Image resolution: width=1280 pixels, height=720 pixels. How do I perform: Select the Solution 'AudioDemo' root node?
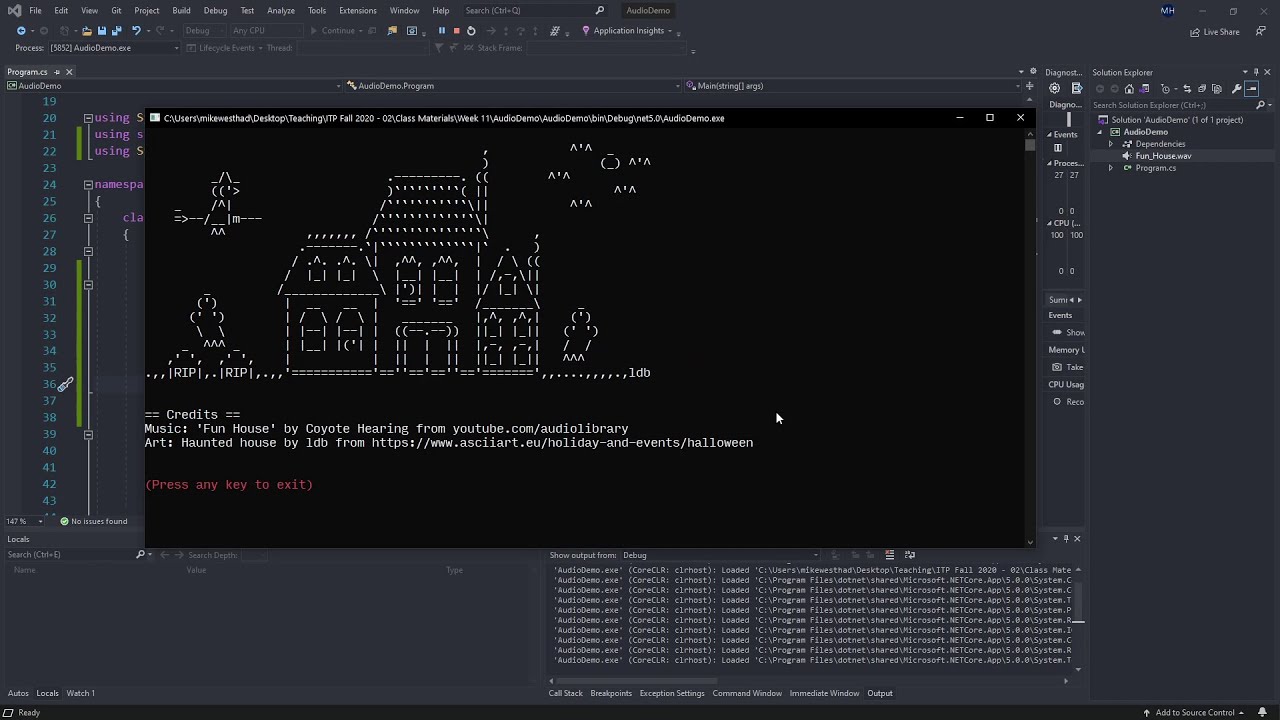(1177, 120)
